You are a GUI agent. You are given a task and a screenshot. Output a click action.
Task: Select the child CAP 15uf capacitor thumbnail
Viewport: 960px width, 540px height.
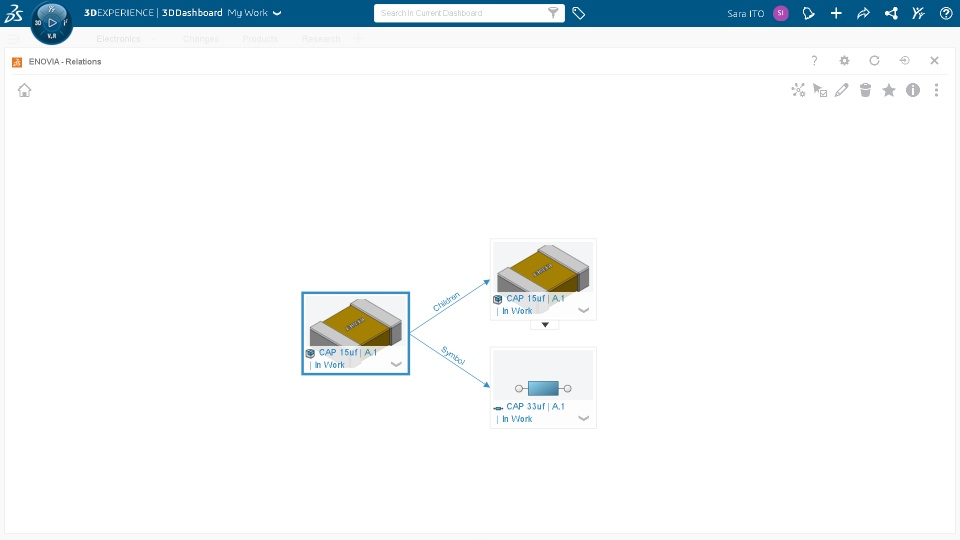pos(543,268)
